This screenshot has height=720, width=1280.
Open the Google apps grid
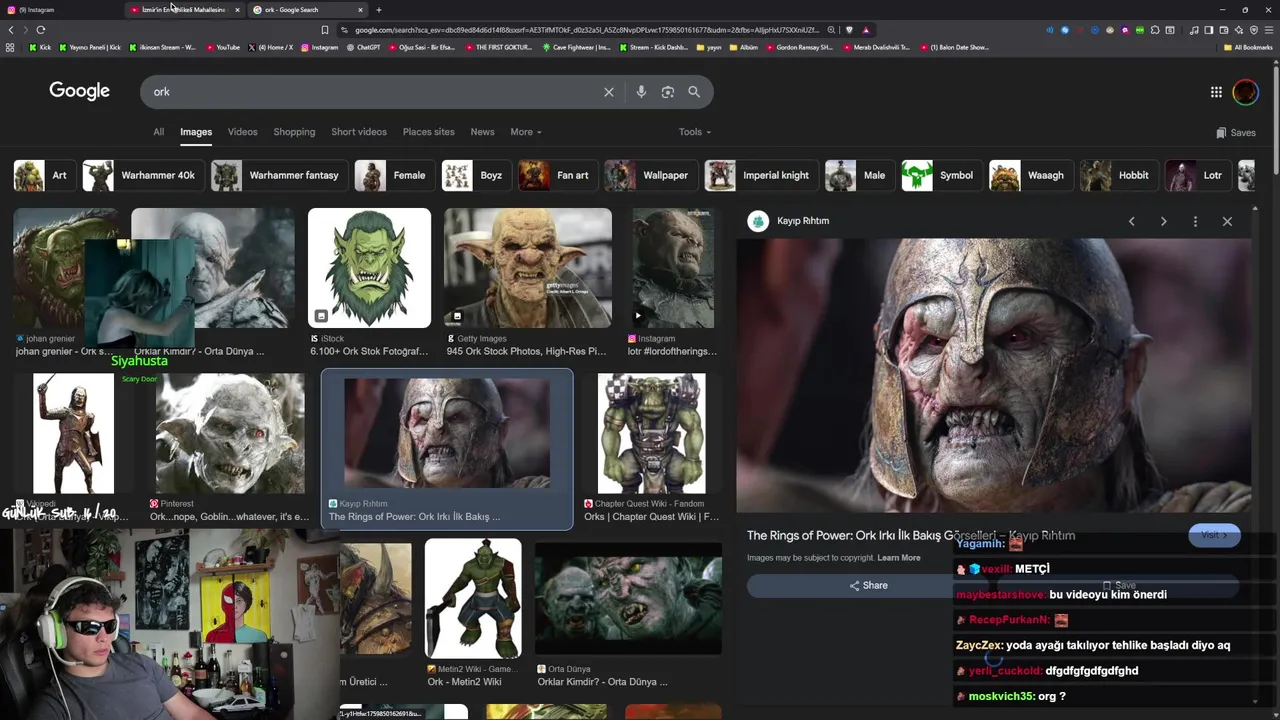1216,92
